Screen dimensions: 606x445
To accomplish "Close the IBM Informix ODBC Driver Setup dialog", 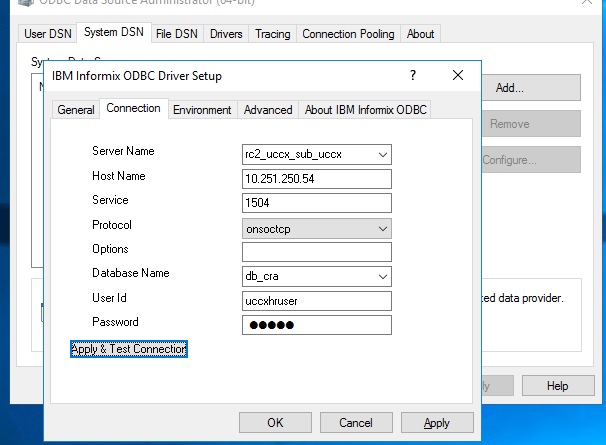I will 458,76.
